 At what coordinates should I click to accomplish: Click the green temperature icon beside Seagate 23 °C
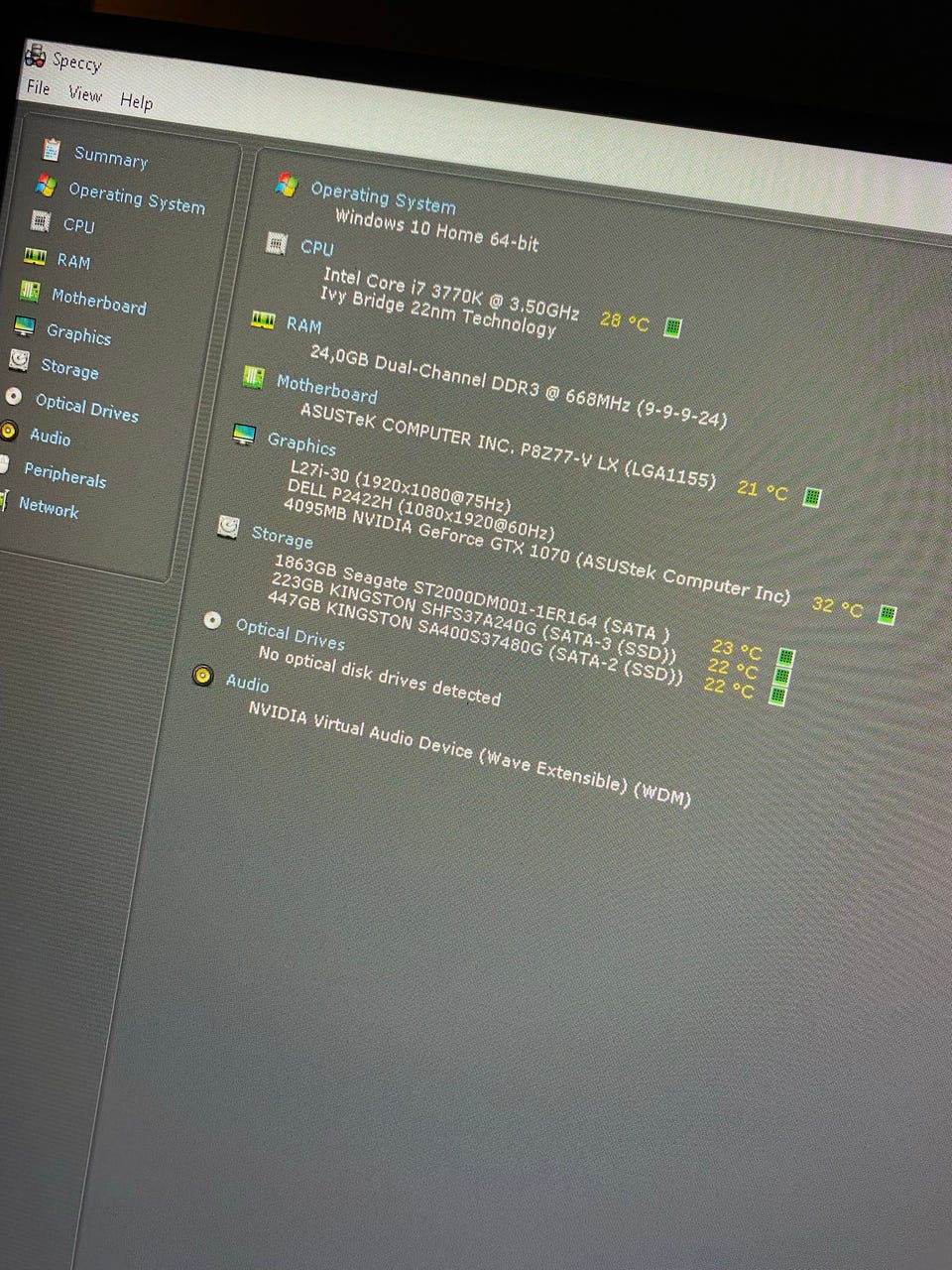pos(785,659)
